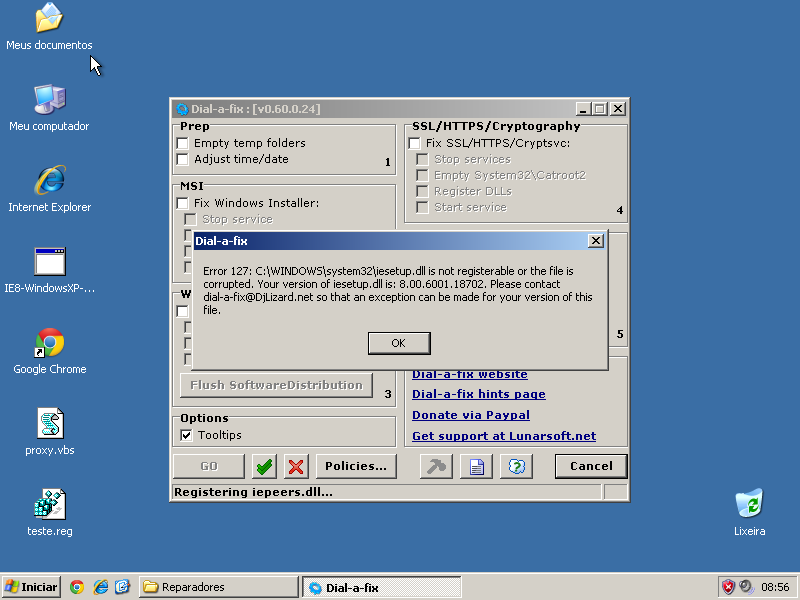Viewport: 800px width, 600px height.
Task: Open Meus documentos desktop icon
Action: click(x=49, y=27)
